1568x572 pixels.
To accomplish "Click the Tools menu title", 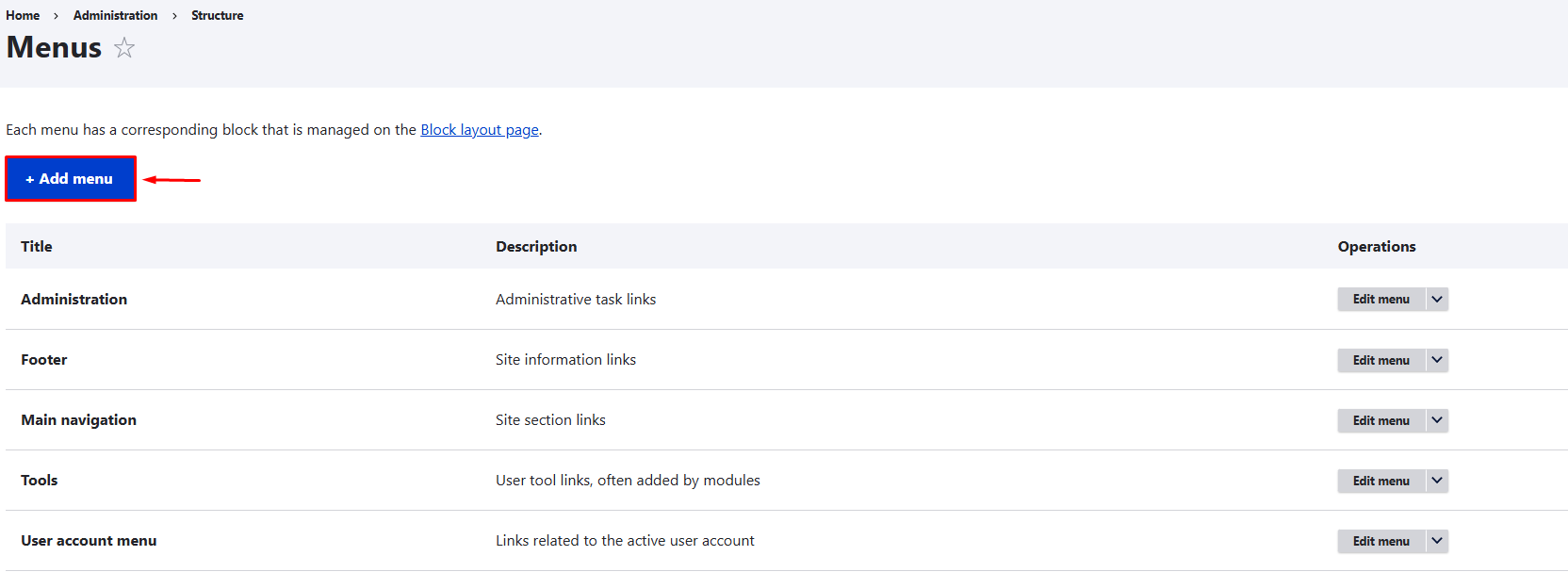I will 40,480.
